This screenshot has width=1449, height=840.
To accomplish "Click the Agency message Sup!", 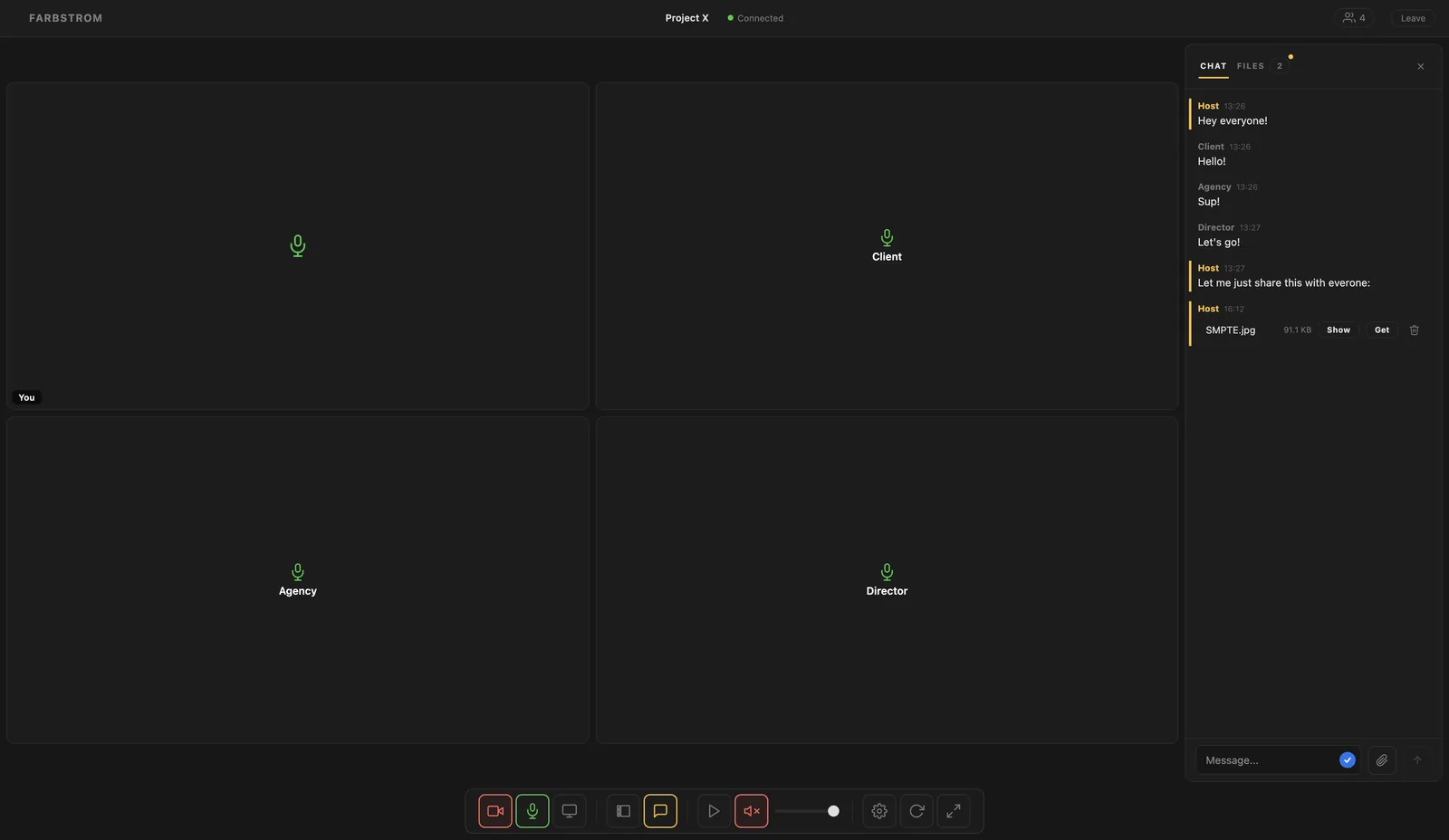I will coord(1209,202).
